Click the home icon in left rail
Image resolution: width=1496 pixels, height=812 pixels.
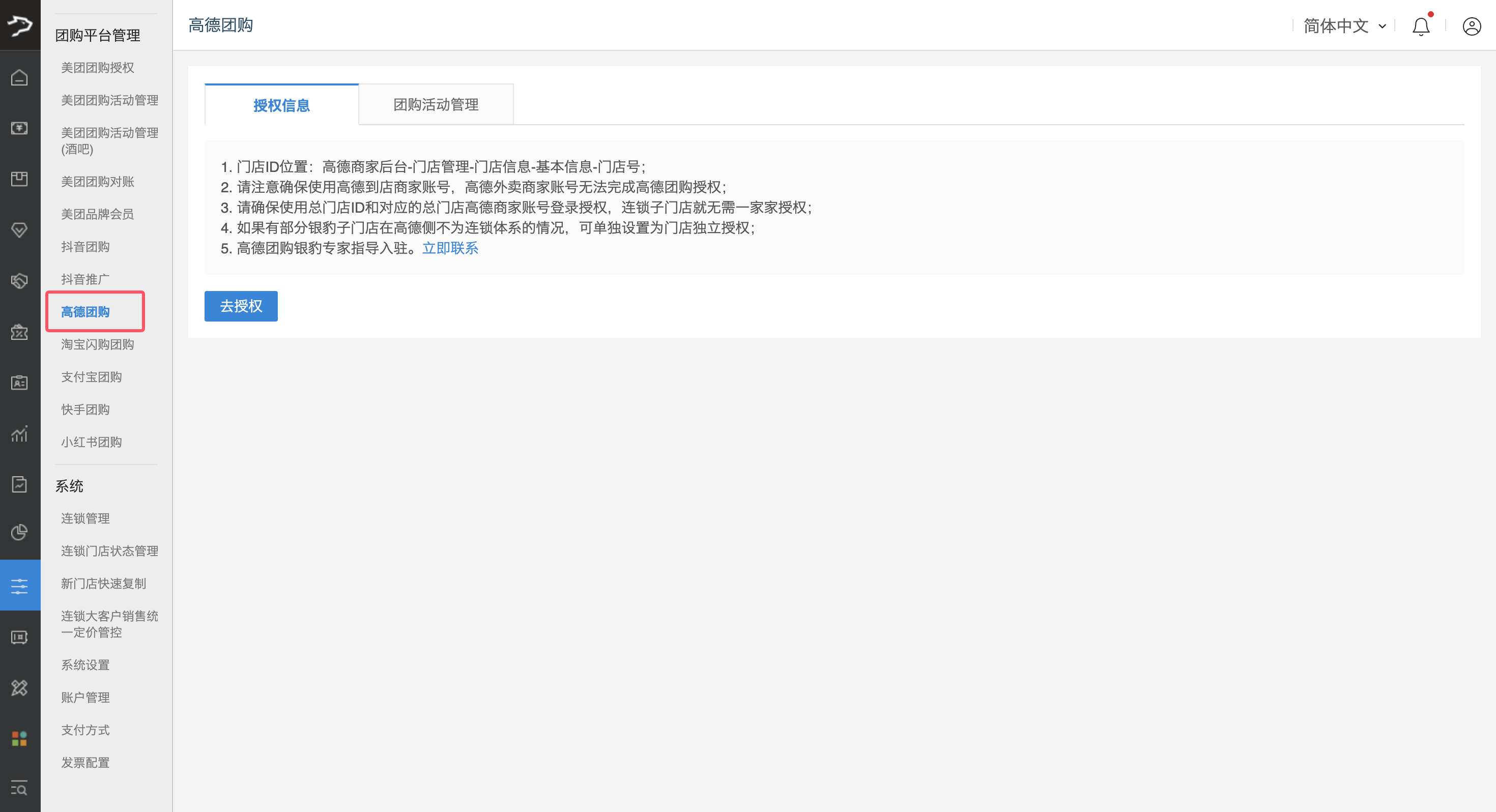click(x=19, y=77)
